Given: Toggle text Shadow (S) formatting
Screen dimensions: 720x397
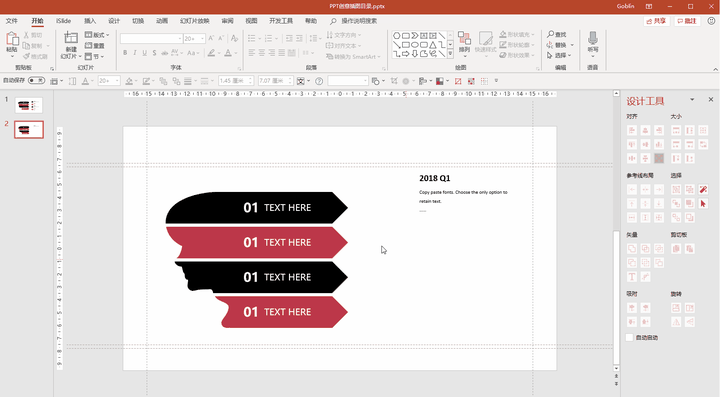Looking at the screenshot, I should pos(154,53).
